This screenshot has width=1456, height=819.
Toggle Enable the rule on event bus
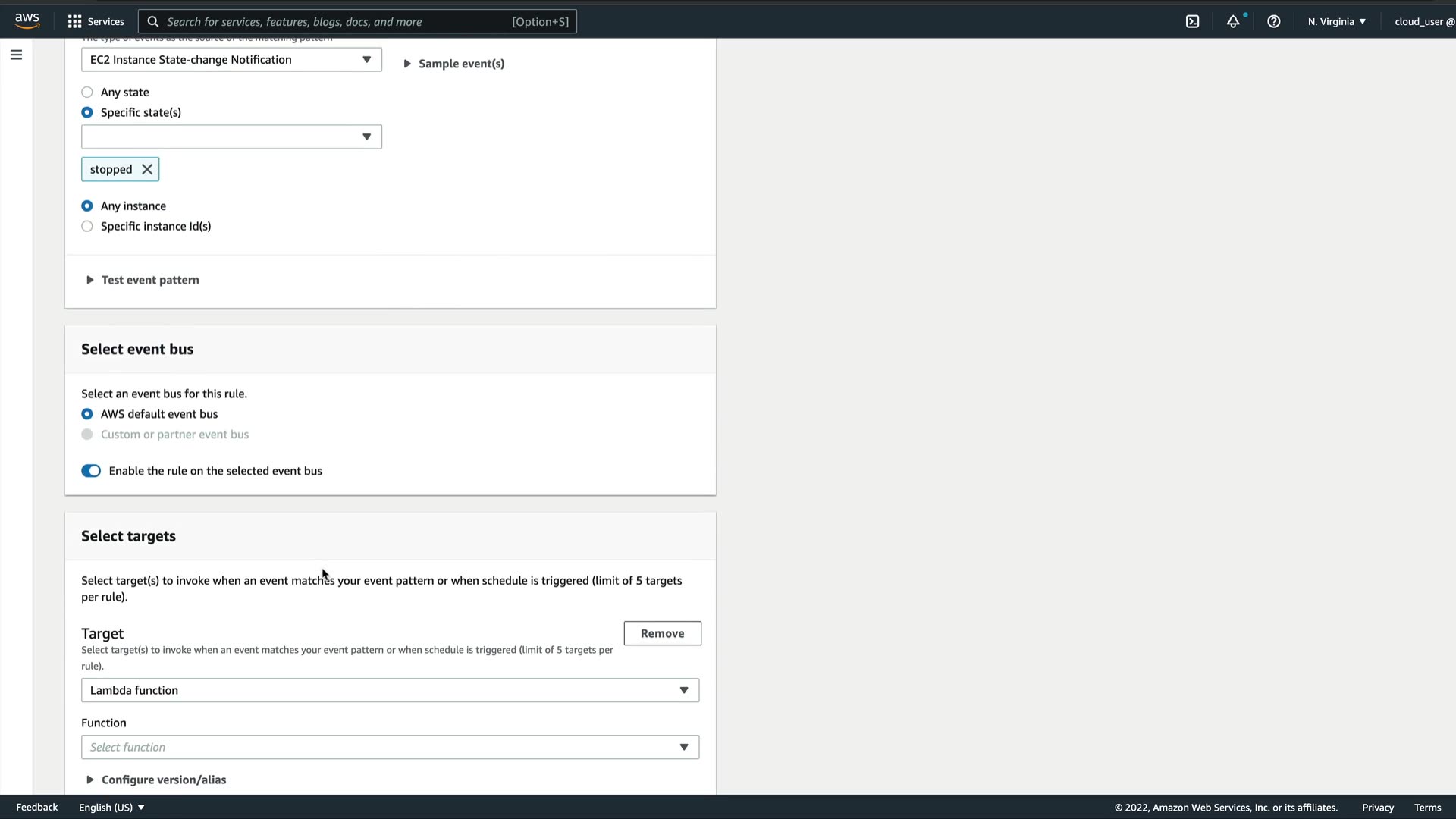tap(91, 471)
